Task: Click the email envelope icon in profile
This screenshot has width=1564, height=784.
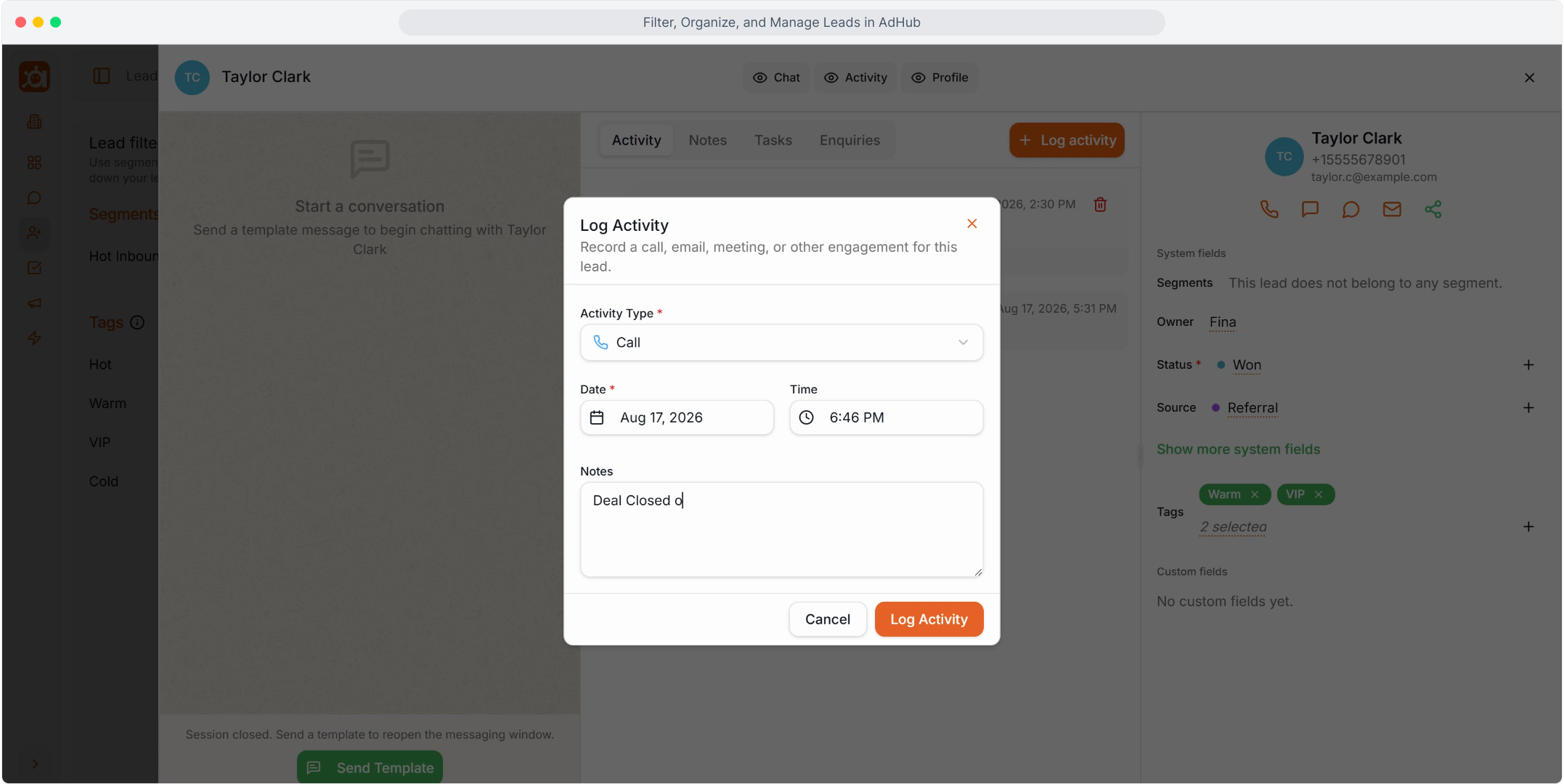Action: coord(1392,210)
